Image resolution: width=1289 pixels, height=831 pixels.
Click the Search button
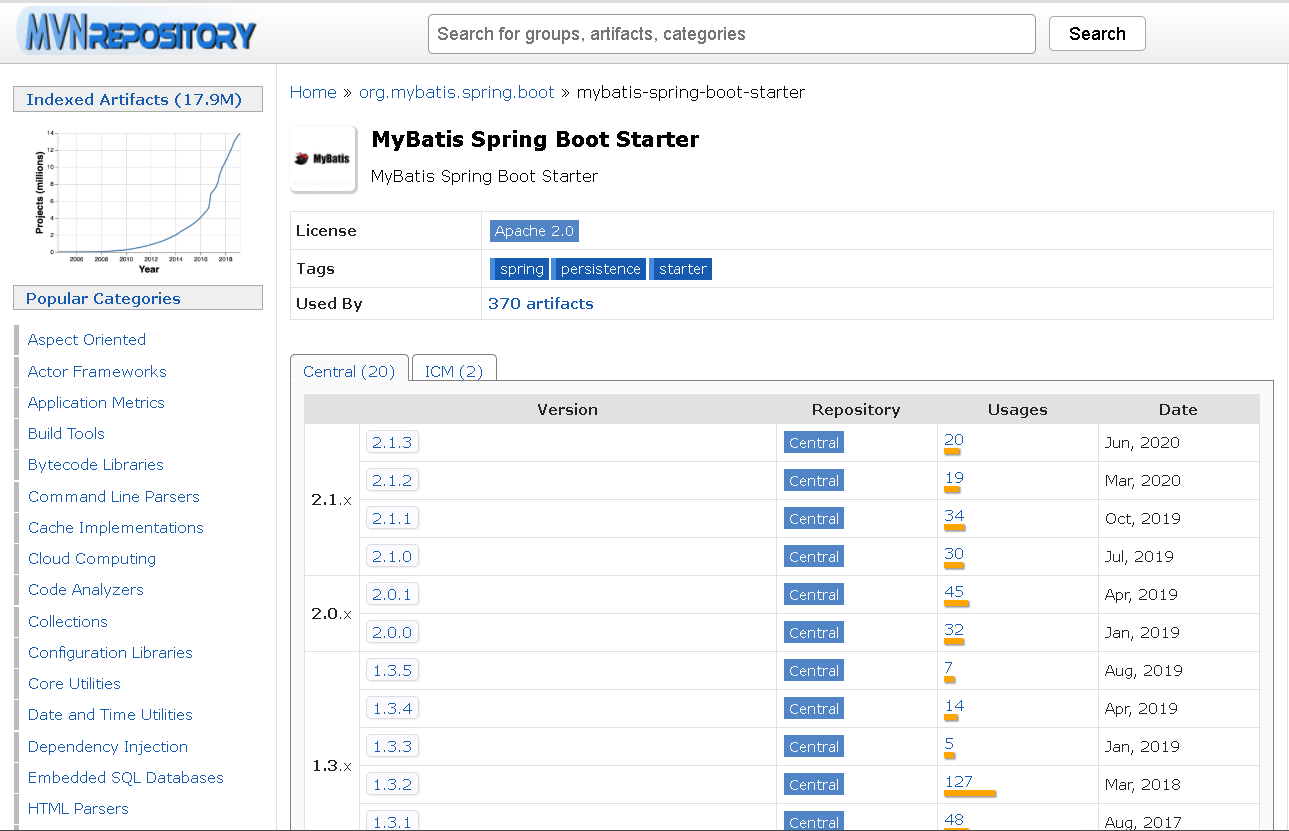click(1097, 34)
